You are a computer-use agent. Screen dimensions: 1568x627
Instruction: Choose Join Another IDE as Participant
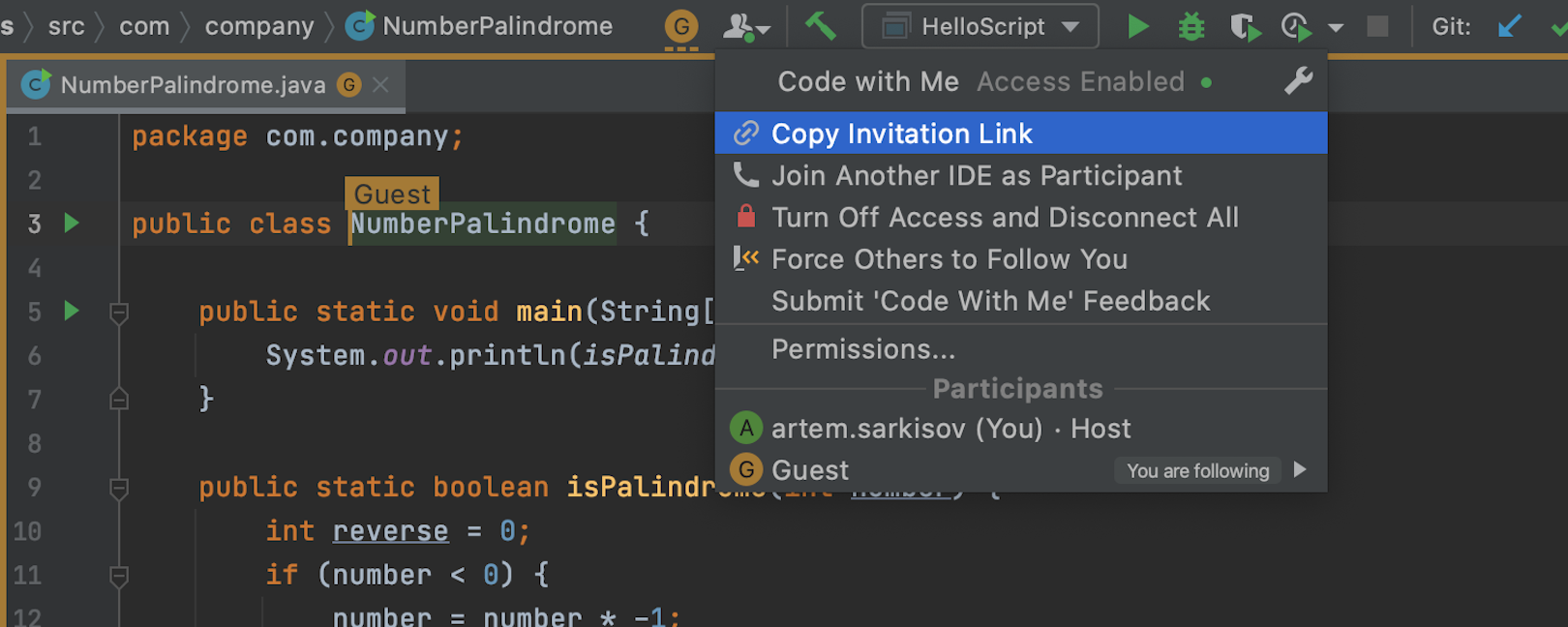click(1021, 175)
